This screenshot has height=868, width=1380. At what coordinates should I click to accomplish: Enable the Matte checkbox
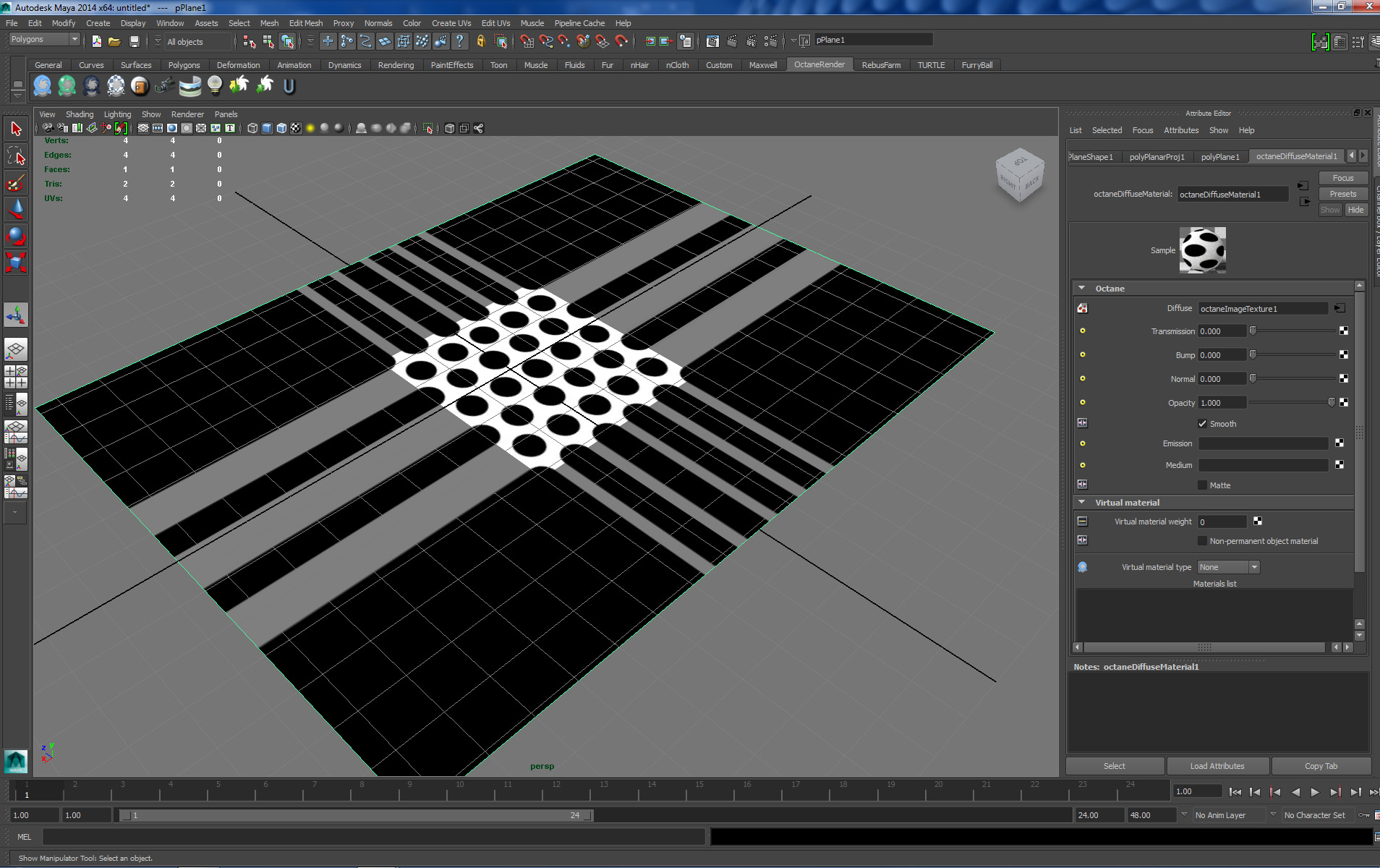[x=1202, y=485]
